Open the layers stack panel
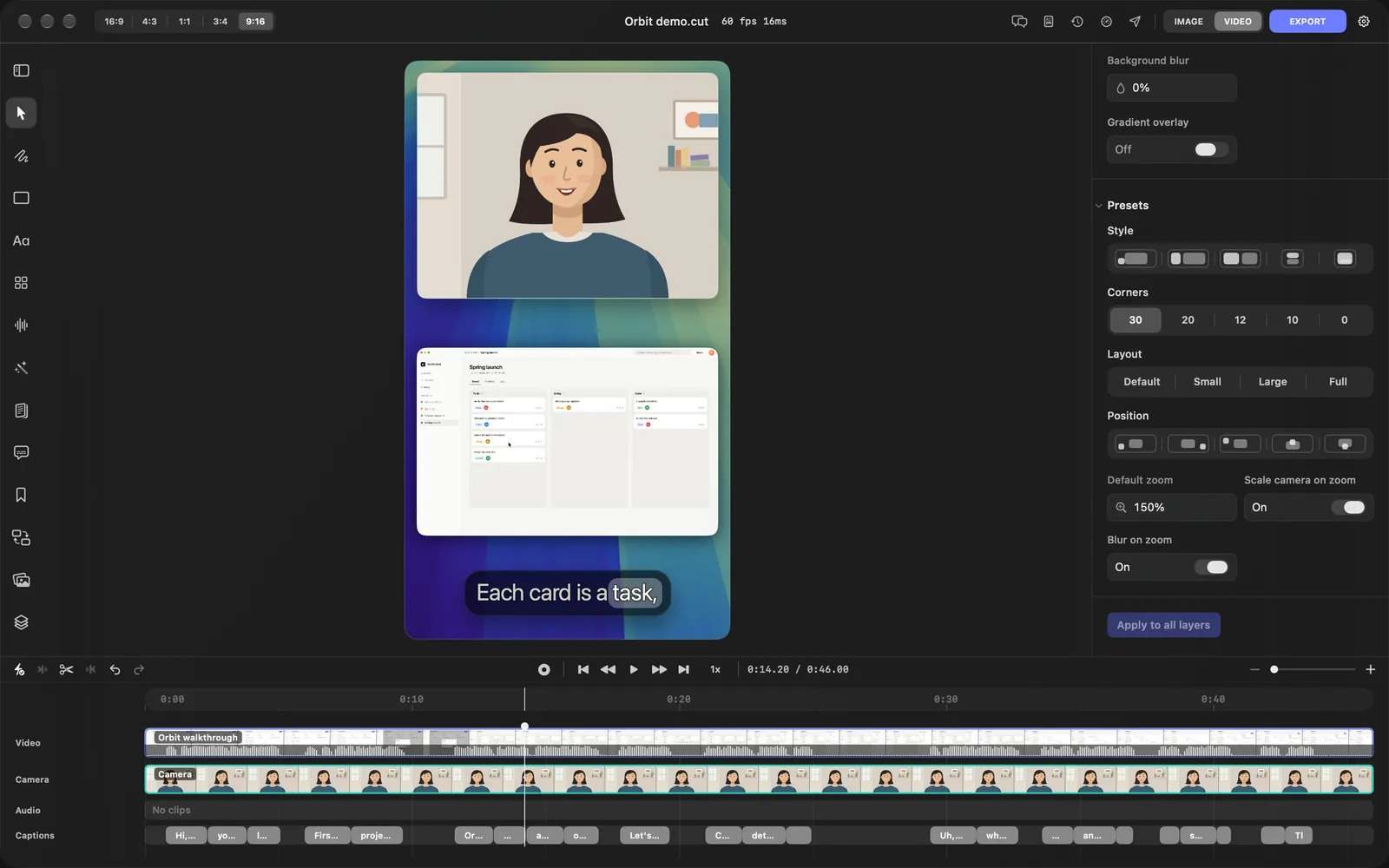 22,622
